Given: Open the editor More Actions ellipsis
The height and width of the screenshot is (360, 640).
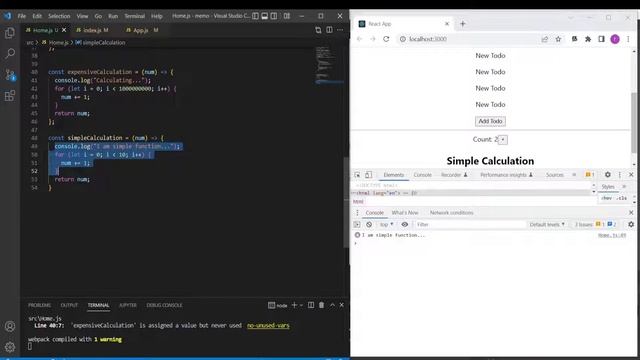Looking at the screenshot, I should [340, 30].
